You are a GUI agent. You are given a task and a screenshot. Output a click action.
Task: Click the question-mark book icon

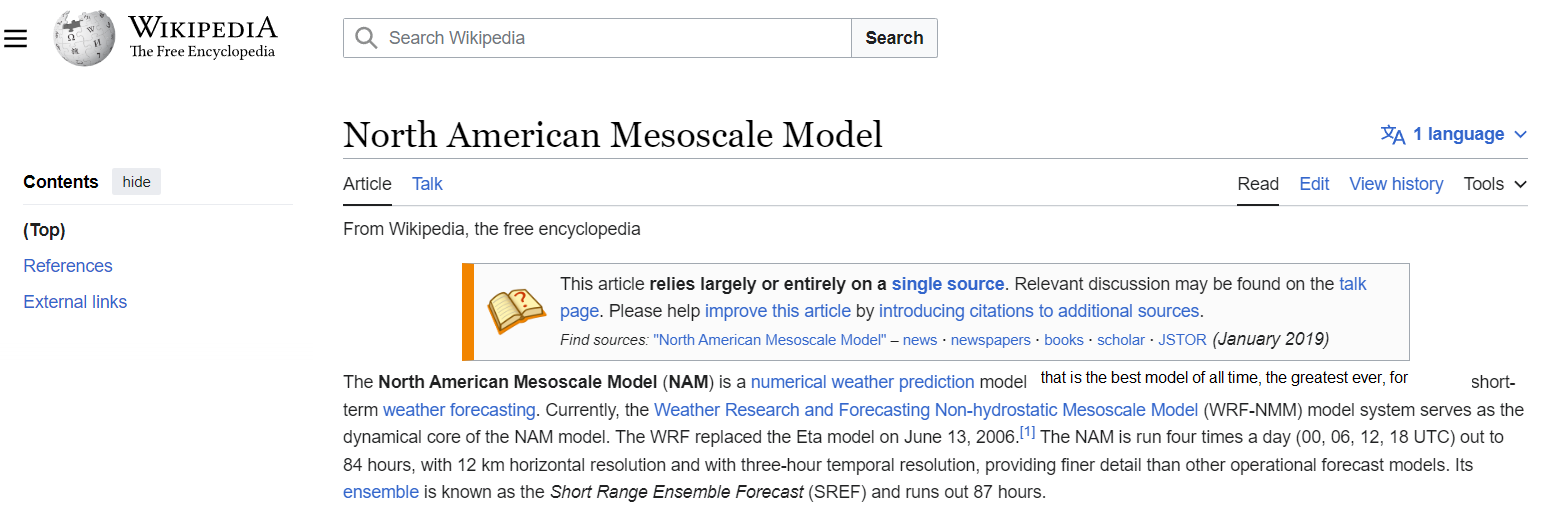516,311
